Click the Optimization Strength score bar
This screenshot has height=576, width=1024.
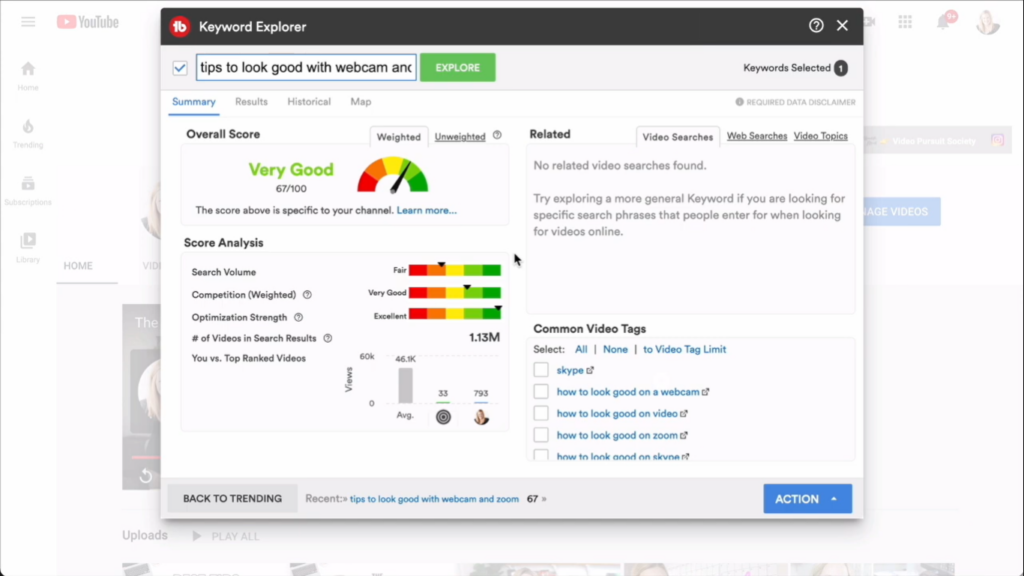pos(455,315)
